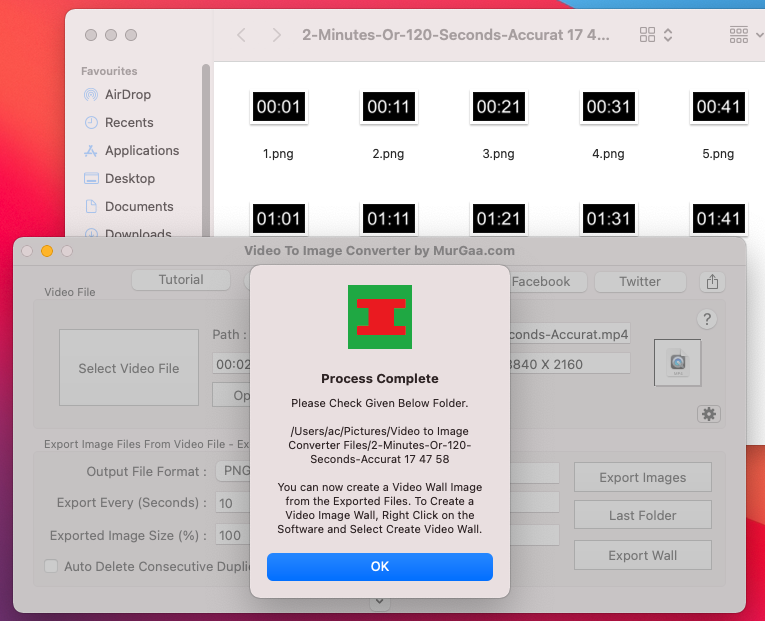Open the Twitter button
765x621 pixels.
tap(640, 281)
